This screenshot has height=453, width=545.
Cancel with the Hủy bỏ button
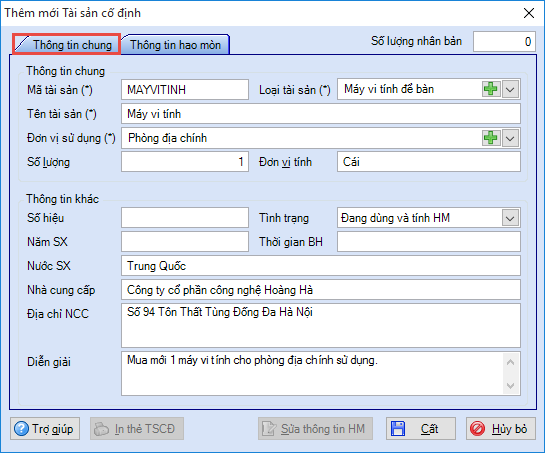pyautogui.click(x=501, y=429)
